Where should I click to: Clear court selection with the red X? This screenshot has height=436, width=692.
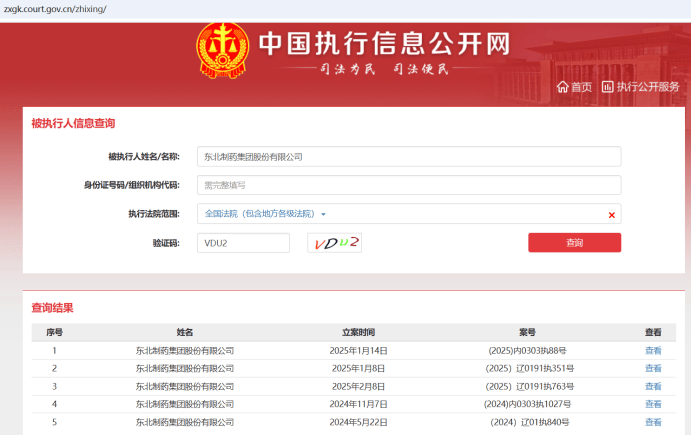[611, 214]
